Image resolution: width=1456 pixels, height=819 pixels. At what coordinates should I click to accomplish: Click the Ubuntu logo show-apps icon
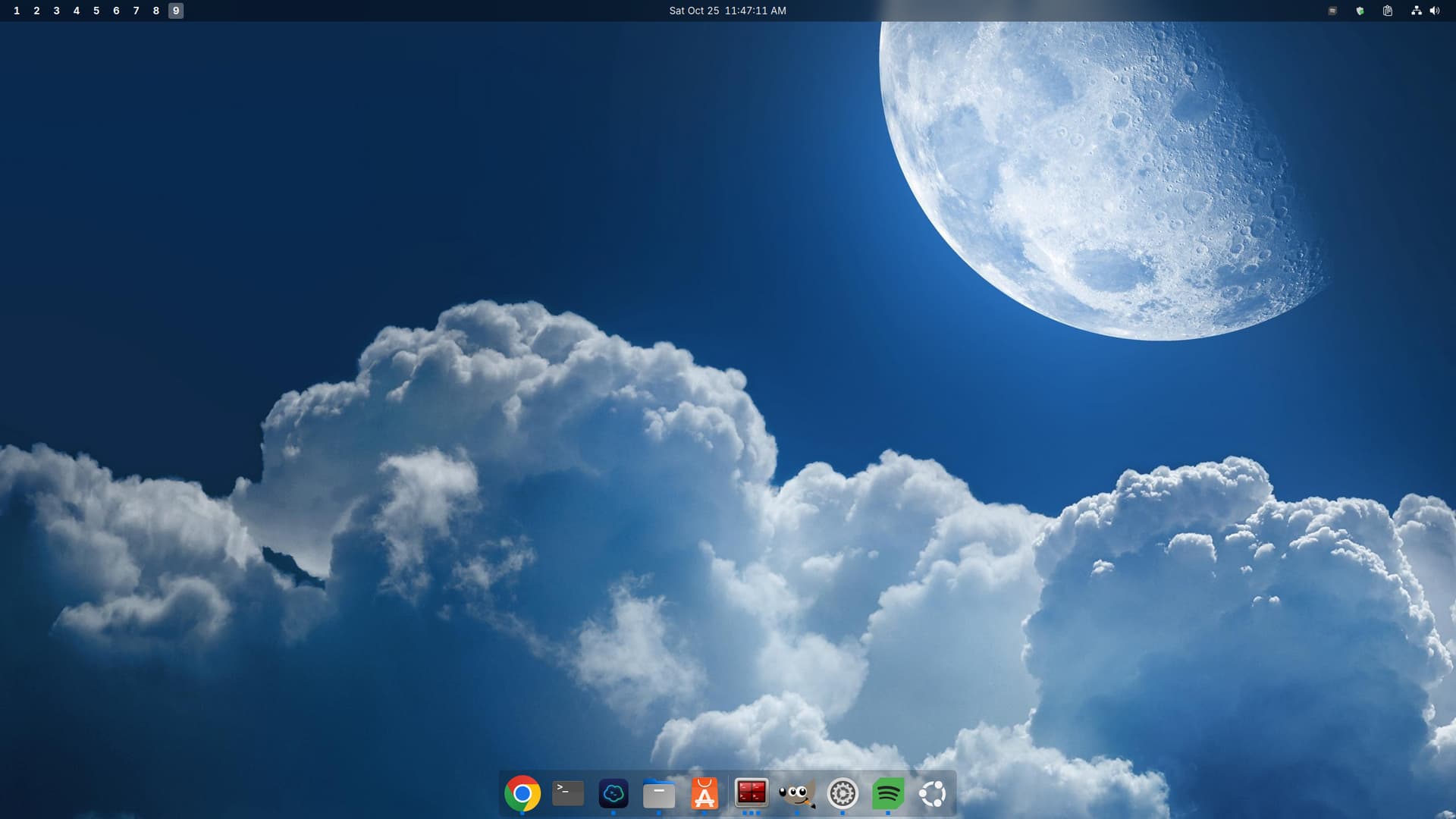coord(933,793)
